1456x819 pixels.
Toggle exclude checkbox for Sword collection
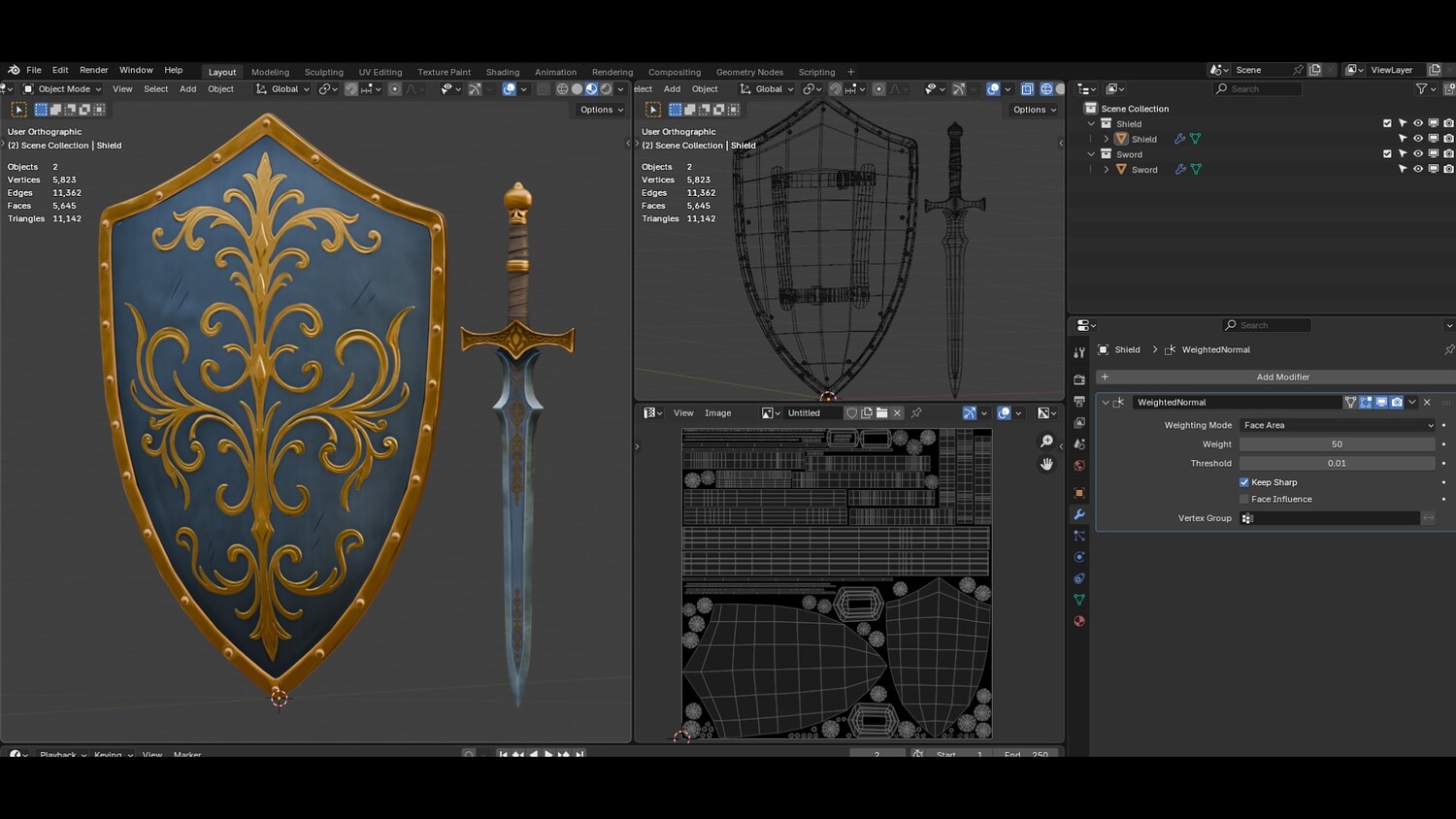(x=1387, y=154)
